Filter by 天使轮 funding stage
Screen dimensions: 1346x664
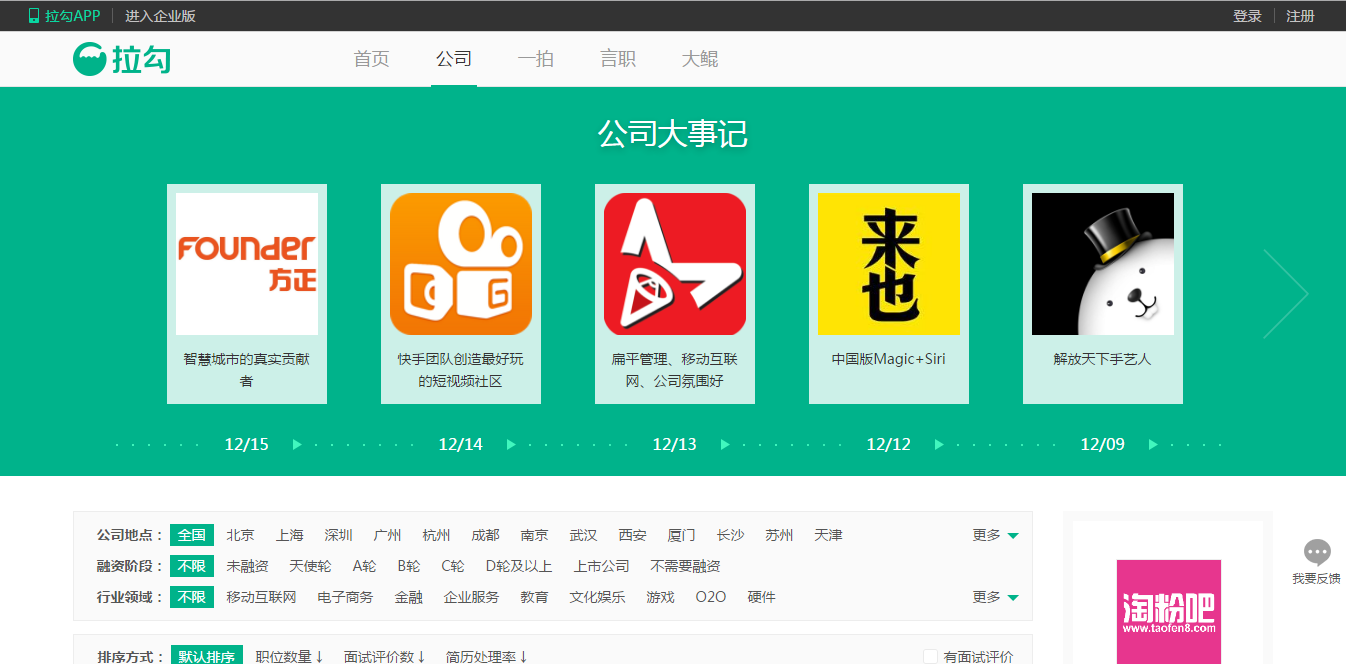tap(311, 566)
